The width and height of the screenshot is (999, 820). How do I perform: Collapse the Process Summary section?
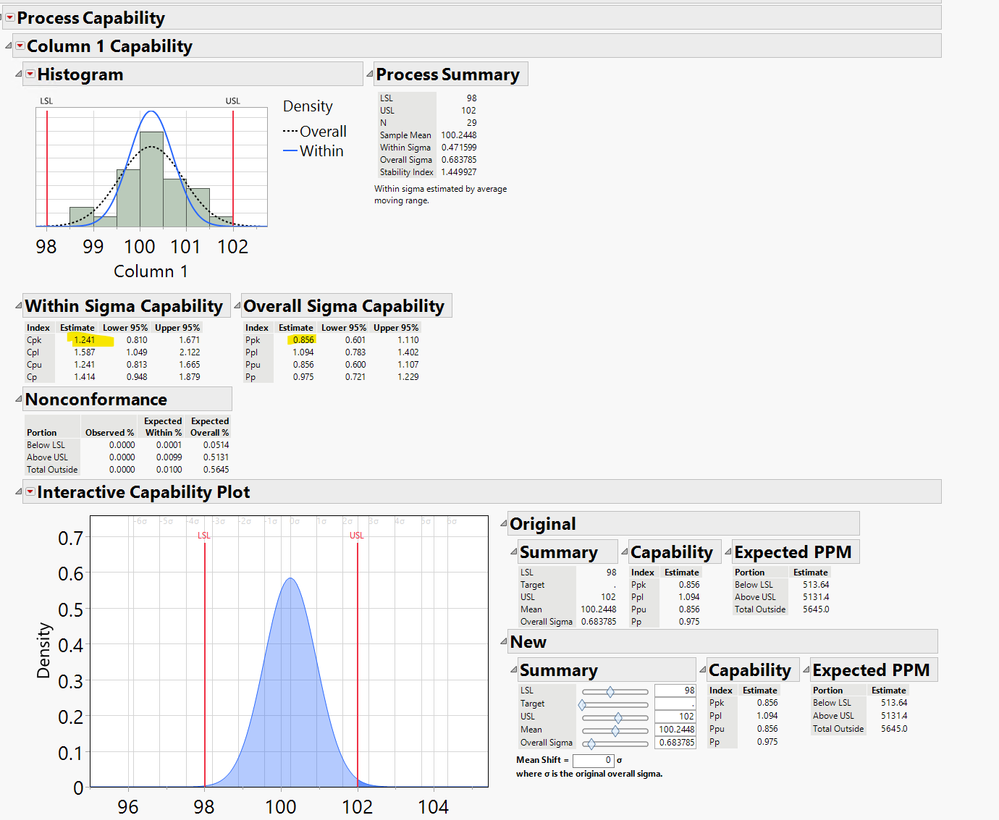(370, 75)
